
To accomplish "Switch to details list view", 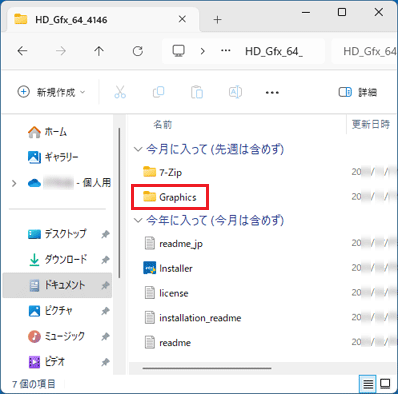I will (x=368, y=384).
